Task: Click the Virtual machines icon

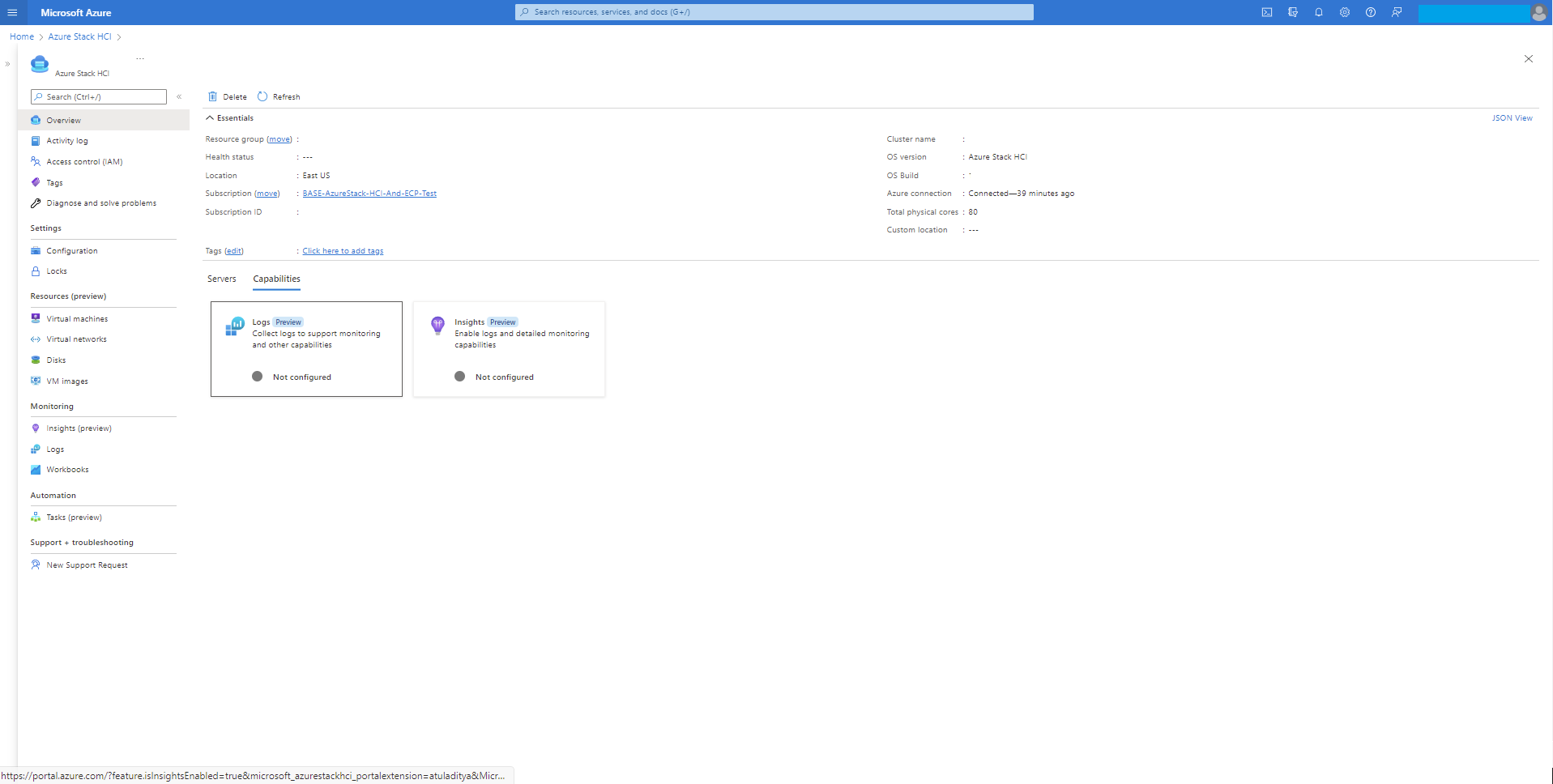Action: (x=36, y=318)
